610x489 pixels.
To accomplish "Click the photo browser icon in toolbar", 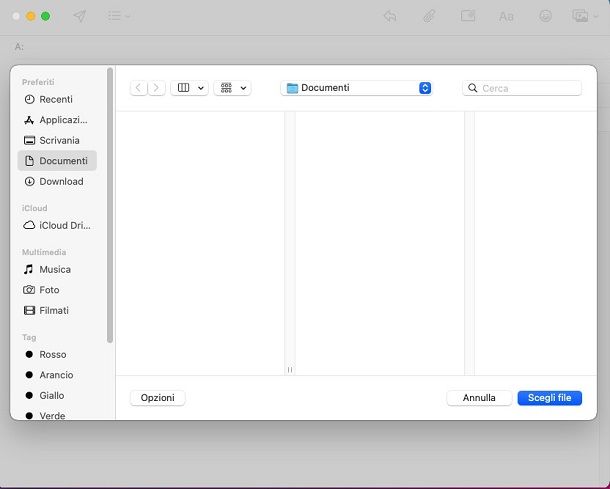I will click(580, 16).
